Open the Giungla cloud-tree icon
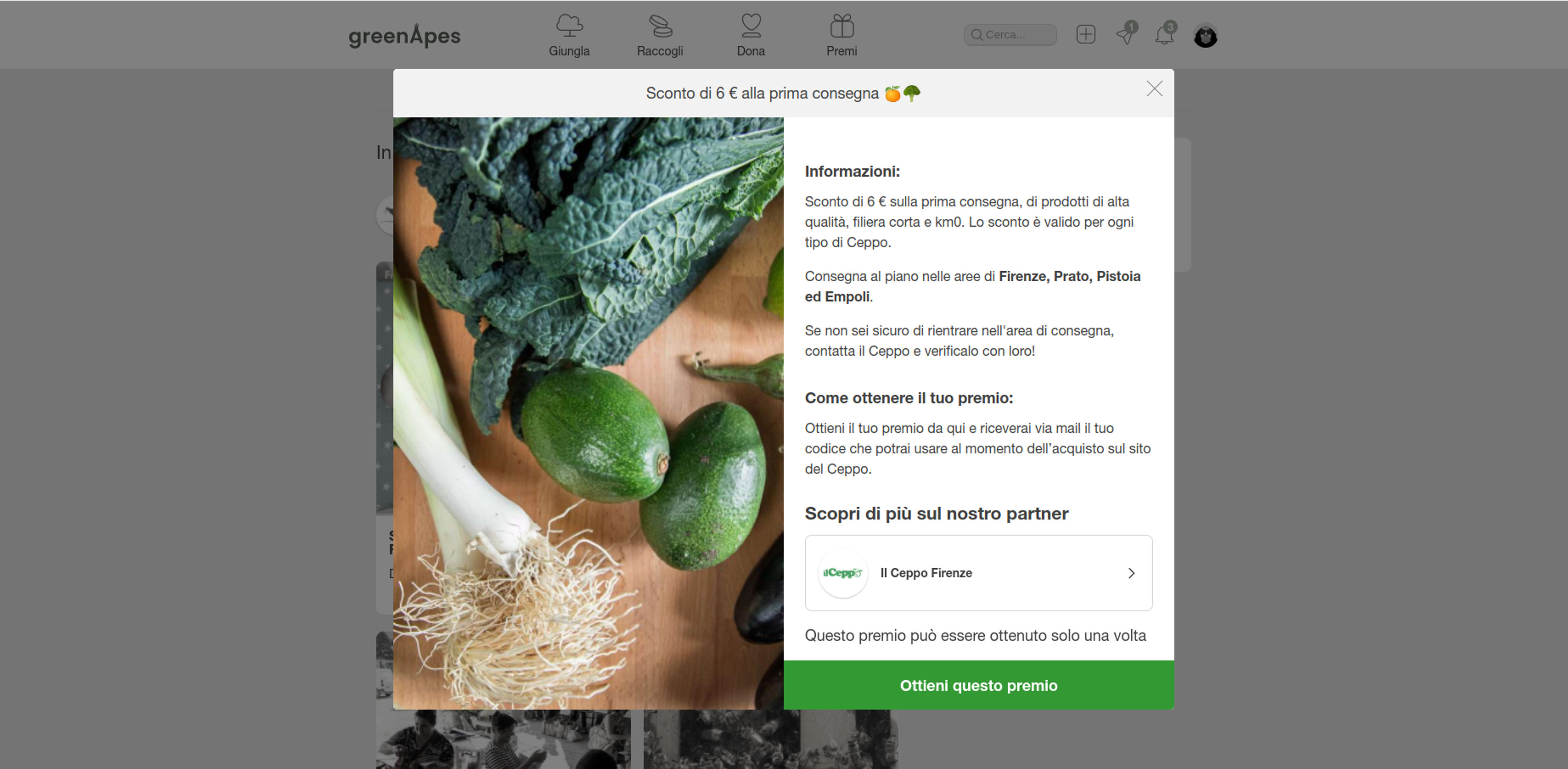Viewport: 1568px width, 769px height. (569, 26)
